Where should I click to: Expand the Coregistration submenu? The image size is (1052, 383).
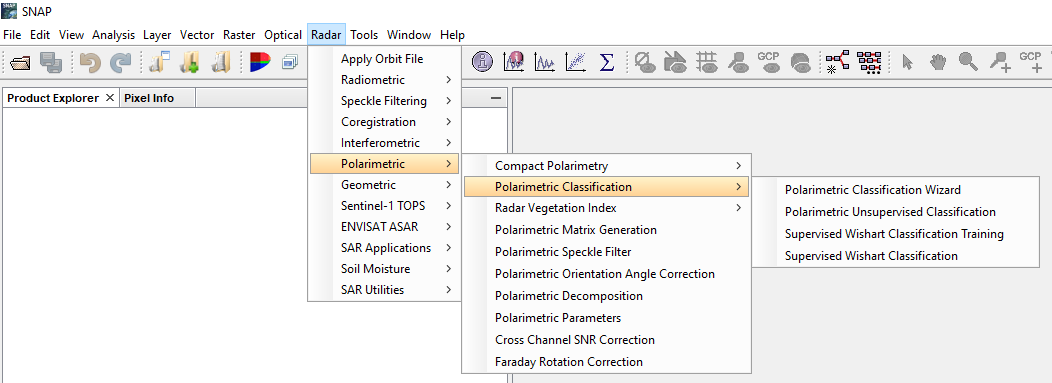[x=384, y=121]
